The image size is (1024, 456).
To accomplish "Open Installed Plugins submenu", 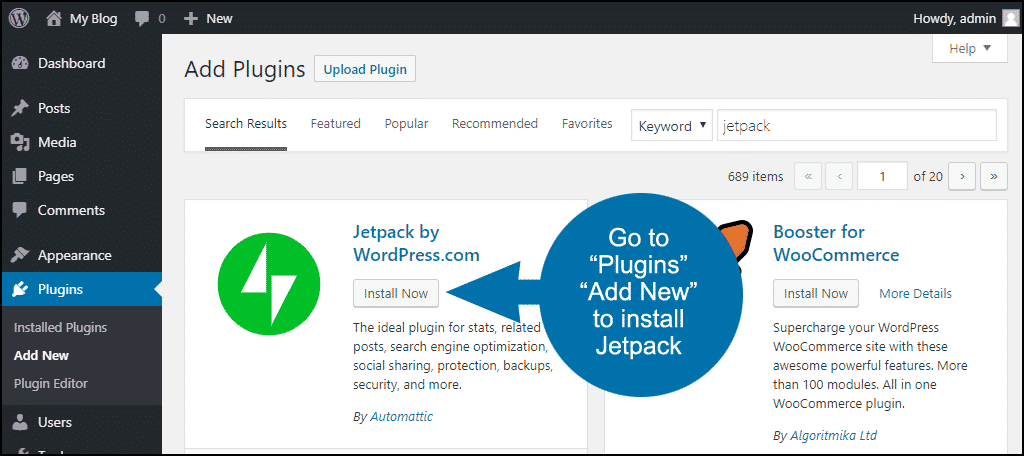I will coord(60,328).
